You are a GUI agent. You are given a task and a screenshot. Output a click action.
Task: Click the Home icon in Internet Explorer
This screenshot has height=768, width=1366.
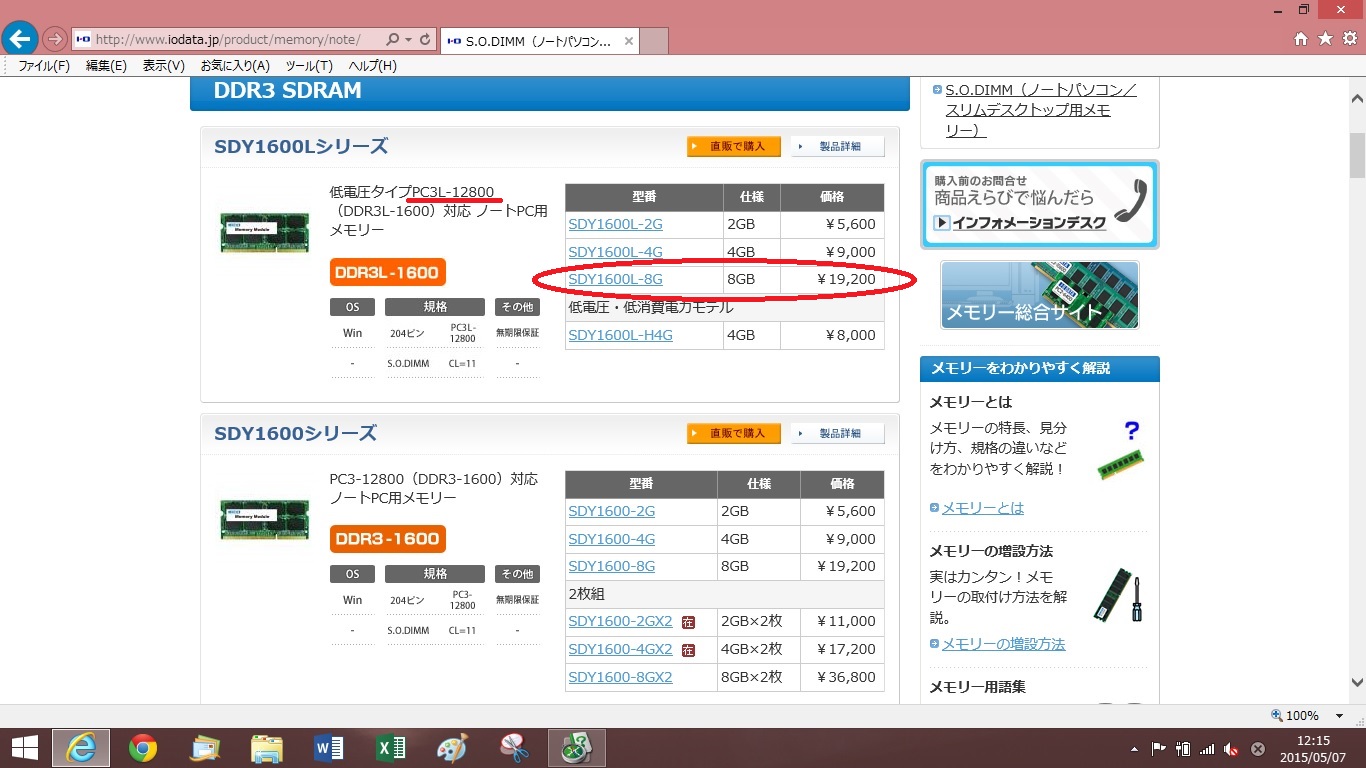[x=1301, y=39]
